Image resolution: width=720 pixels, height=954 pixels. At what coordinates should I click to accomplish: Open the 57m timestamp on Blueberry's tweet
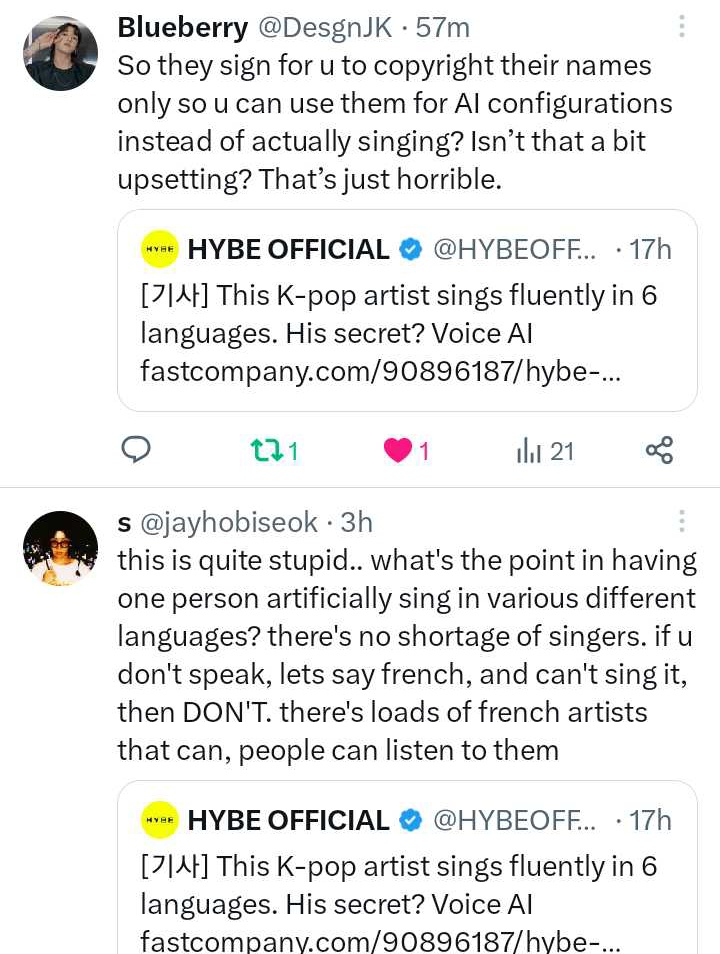pyautogui.click(x=443, y=28)
